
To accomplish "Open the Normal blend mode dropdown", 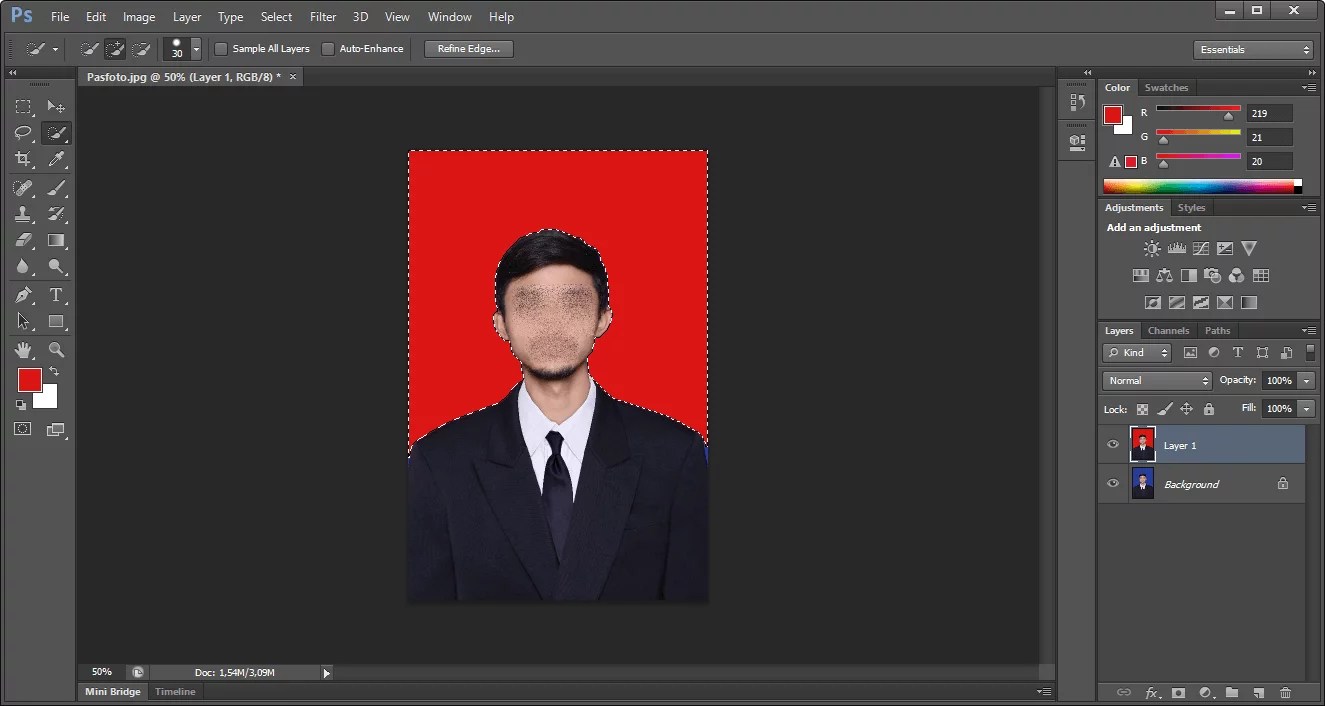I will tap(1157, 381).
